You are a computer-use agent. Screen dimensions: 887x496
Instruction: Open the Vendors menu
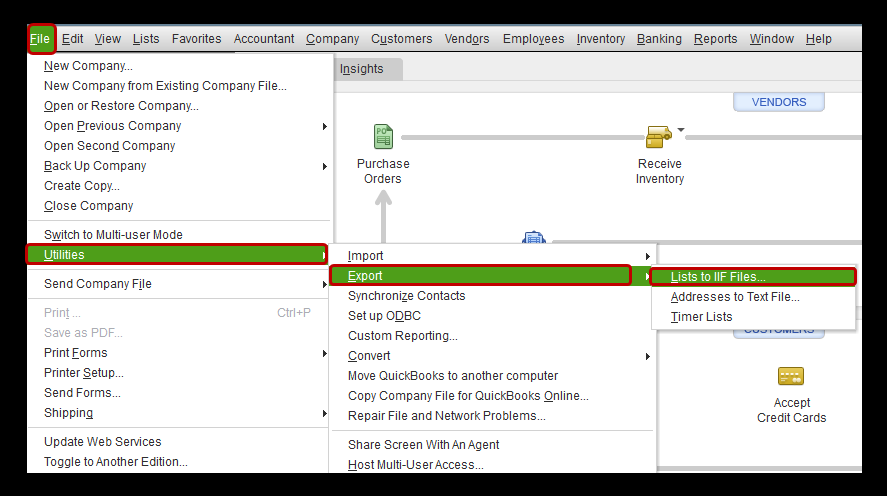coord(467,39)
